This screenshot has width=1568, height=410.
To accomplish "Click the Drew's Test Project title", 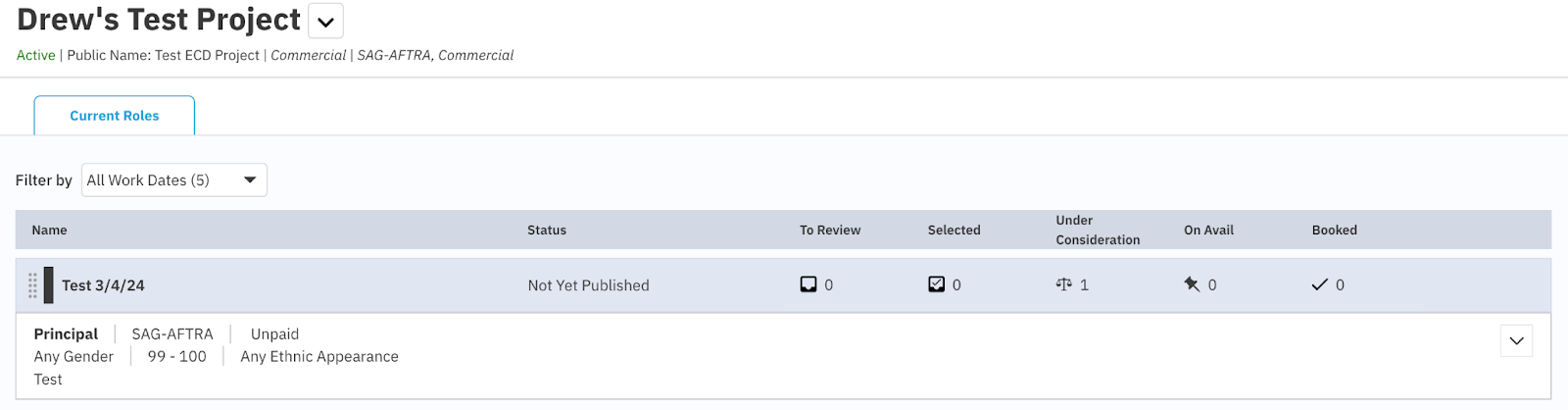I will (159, 20).
